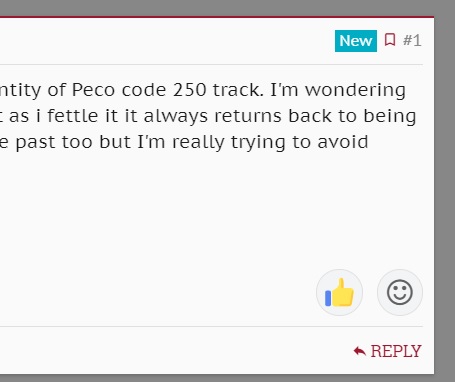Click the word "past" in the third line
This screenshot has height=382, width=455.
[35, 143]
